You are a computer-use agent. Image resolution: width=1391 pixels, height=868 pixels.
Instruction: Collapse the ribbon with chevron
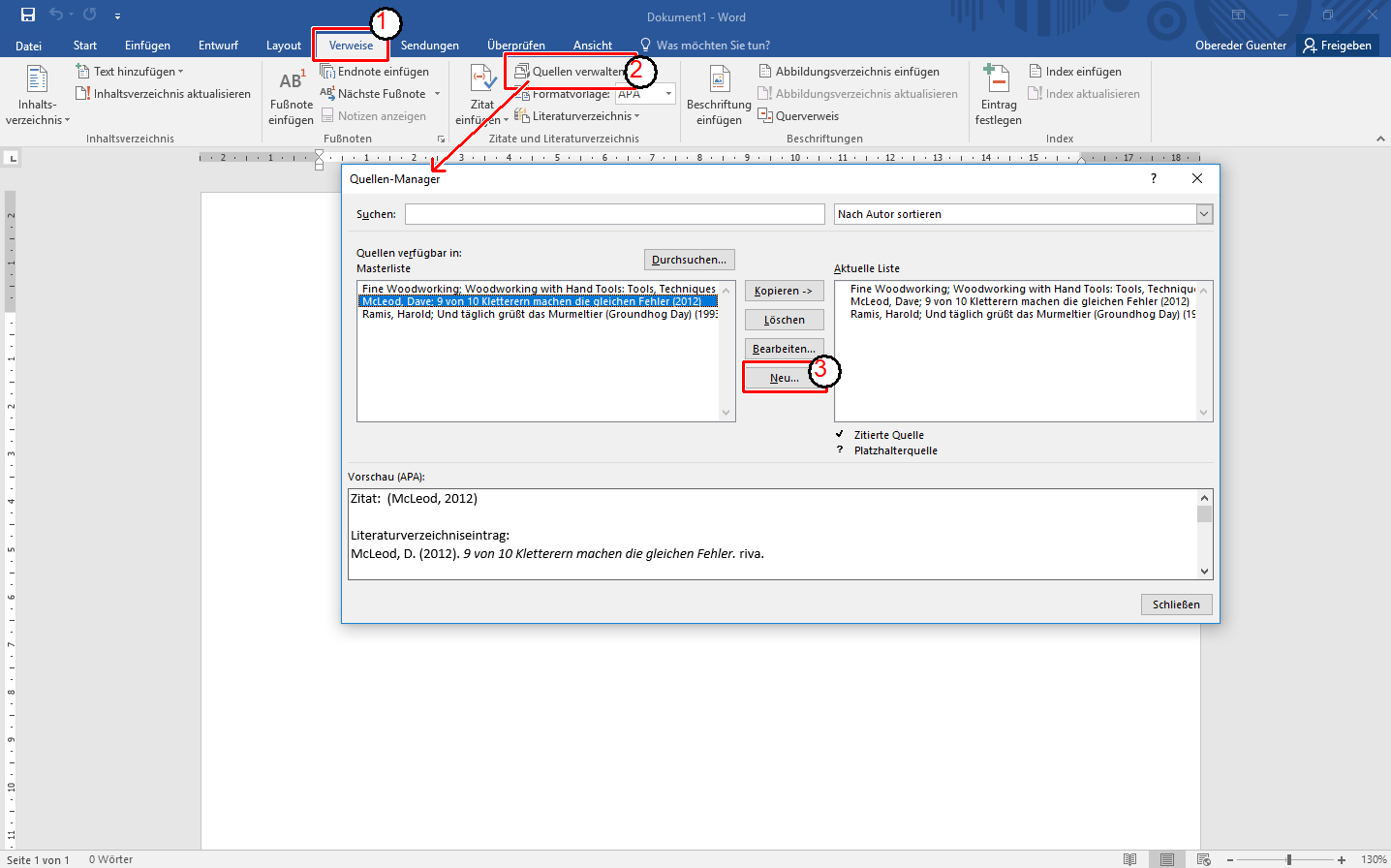[1380, 139]
